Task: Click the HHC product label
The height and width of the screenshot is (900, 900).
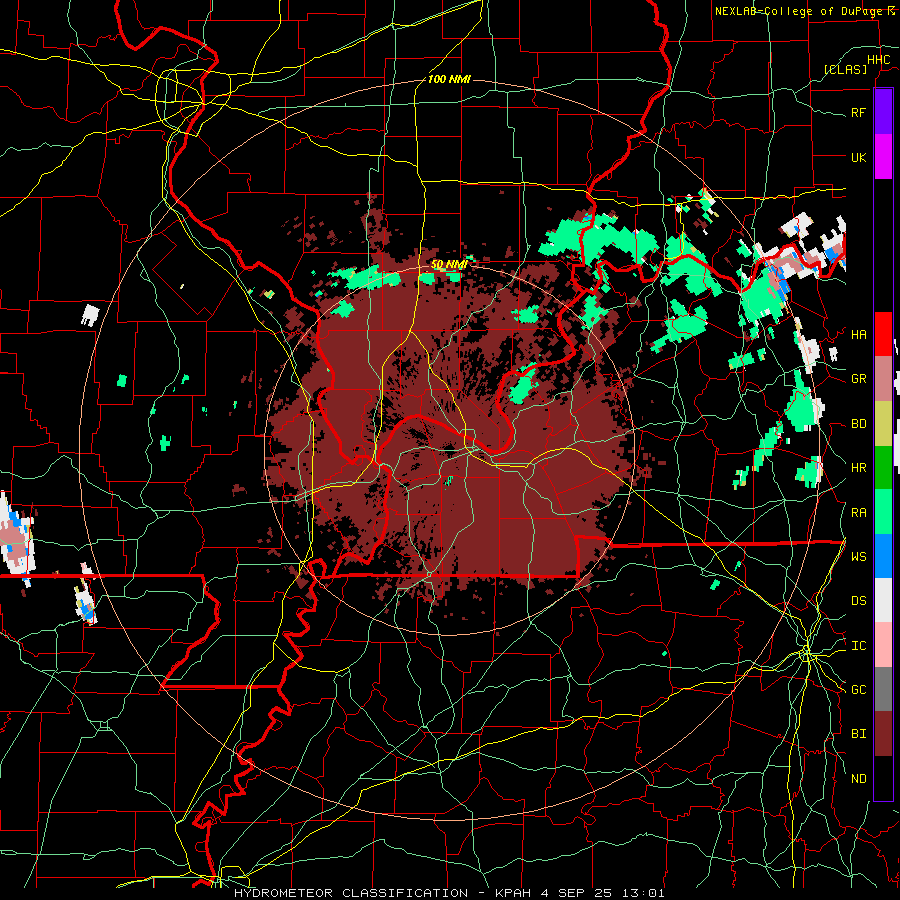Action: pyautogui.click(x=879, y=60)
